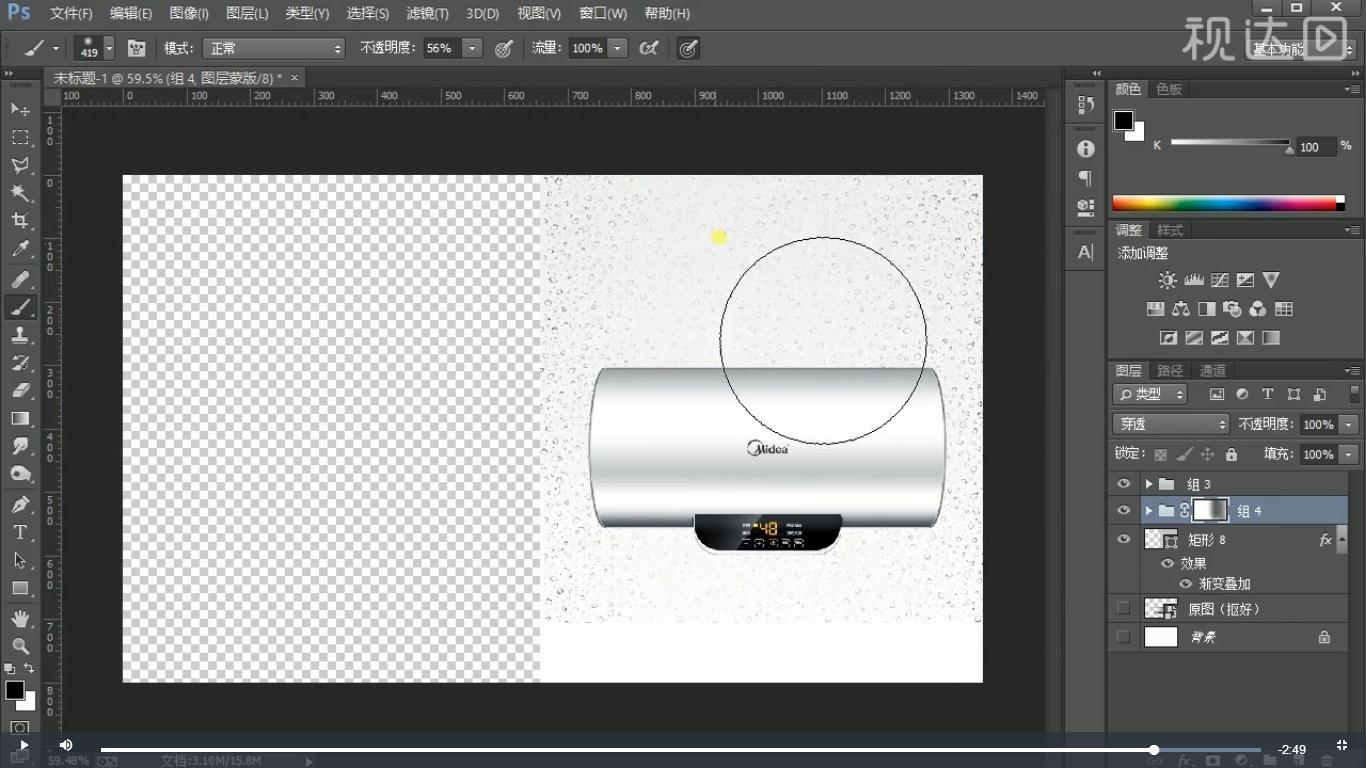The width and height of the screenshot is (1366, 768).
Task: Open the 图像(I) menu
Action: tap(189, 13)
